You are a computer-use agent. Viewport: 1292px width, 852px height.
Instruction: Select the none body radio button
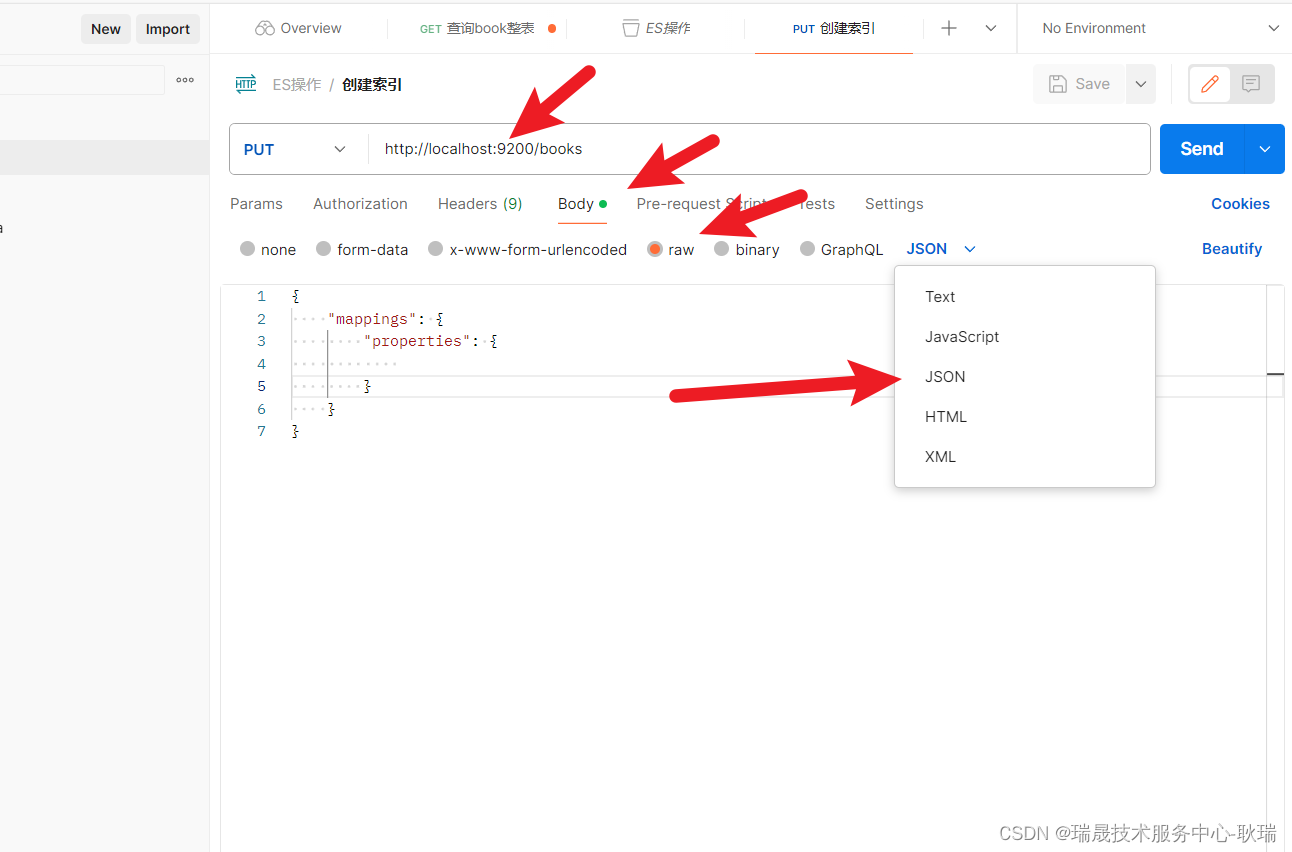247,249
